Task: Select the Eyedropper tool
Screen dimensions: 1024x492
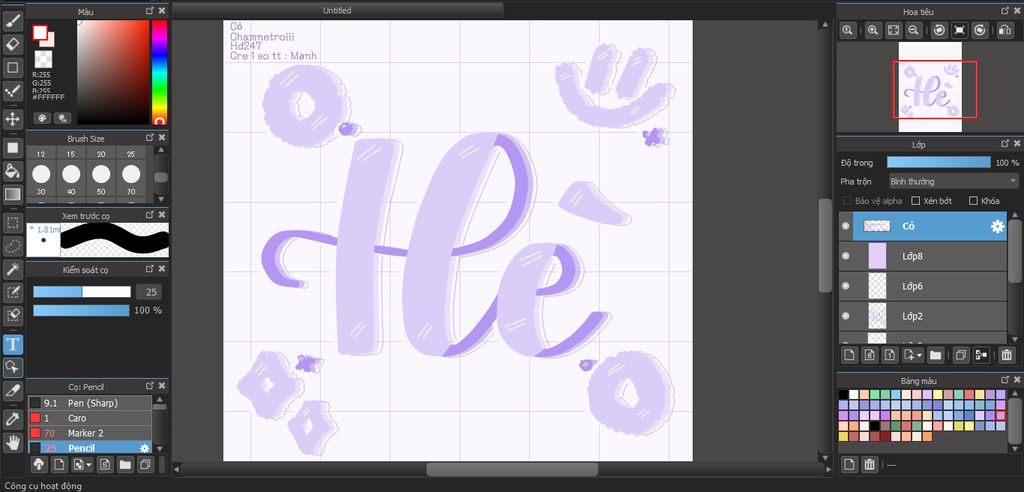Action: pos(12,418)
